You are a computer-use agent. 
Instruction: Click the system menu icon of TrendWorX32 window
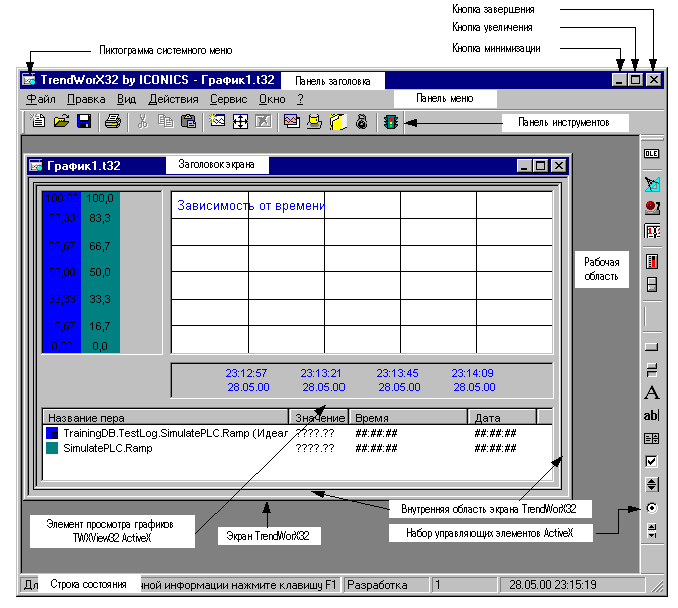pyautogui.click(x=29, y=80)
